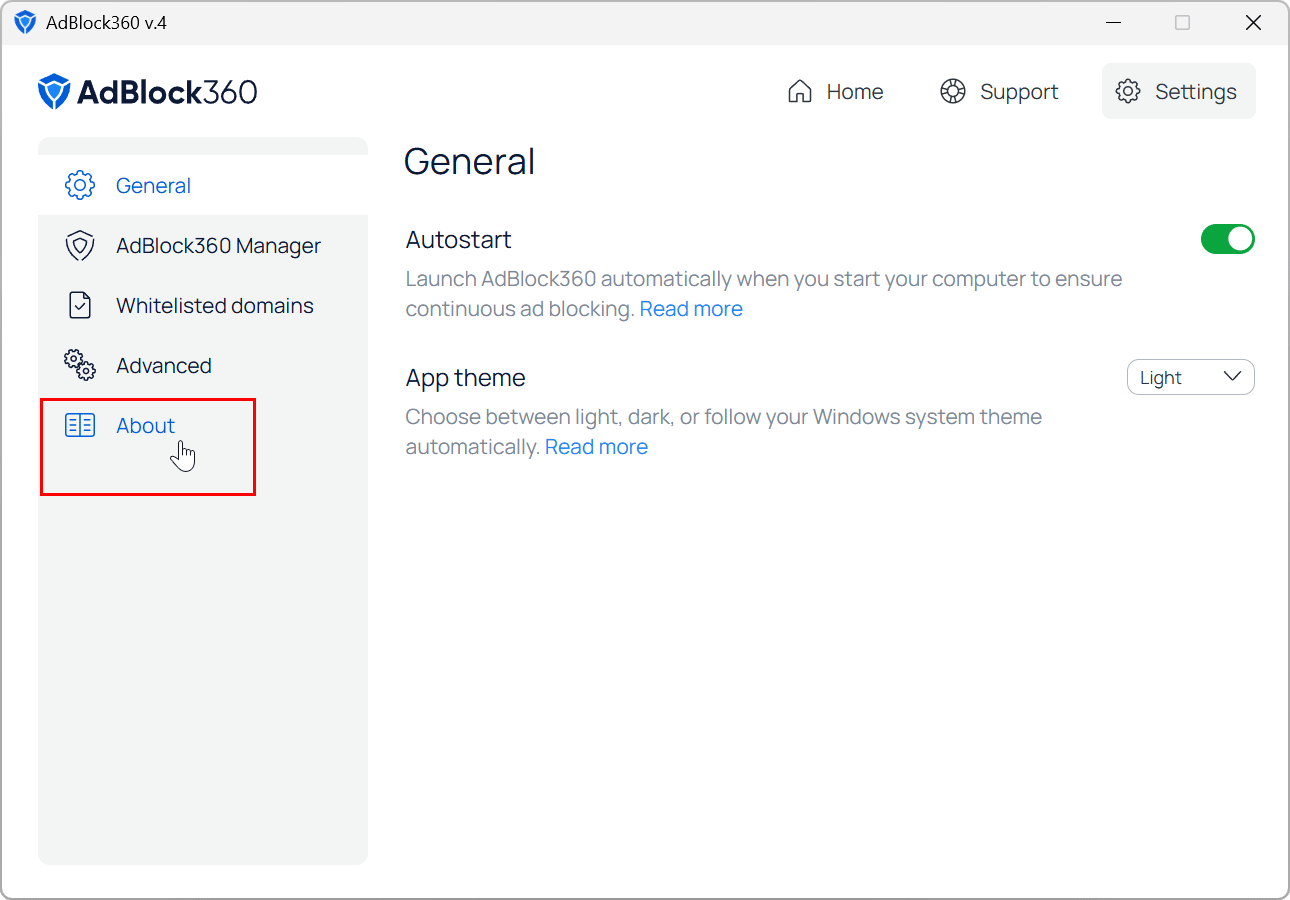
Task: Click the Advanced double-gear icon
Action: (80, 366)
